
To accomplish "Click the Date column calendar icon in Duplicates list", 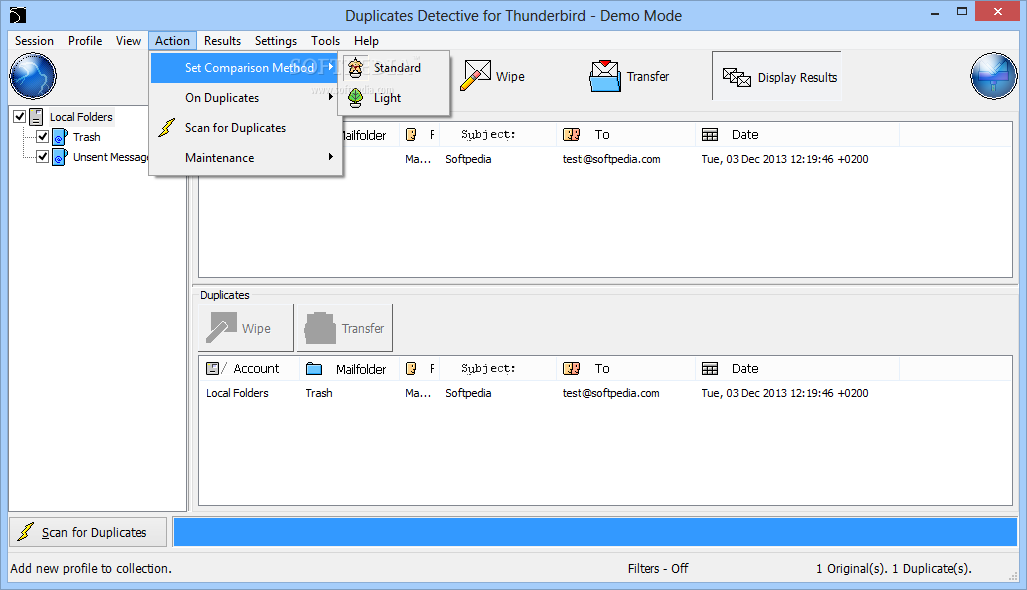I will click(x=710, y=369).
